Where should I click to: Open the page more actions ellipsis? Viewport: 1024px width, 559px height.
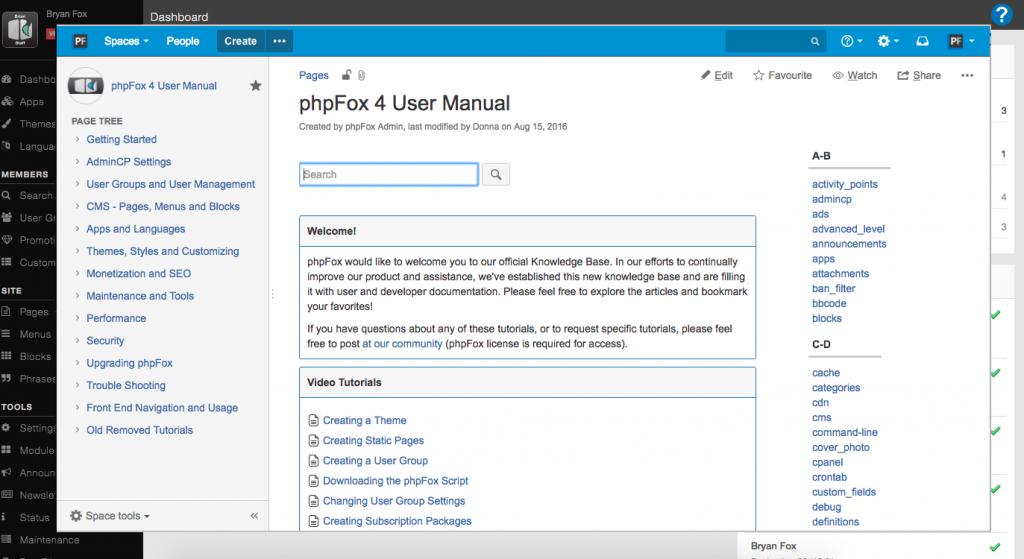pos(967,75)
